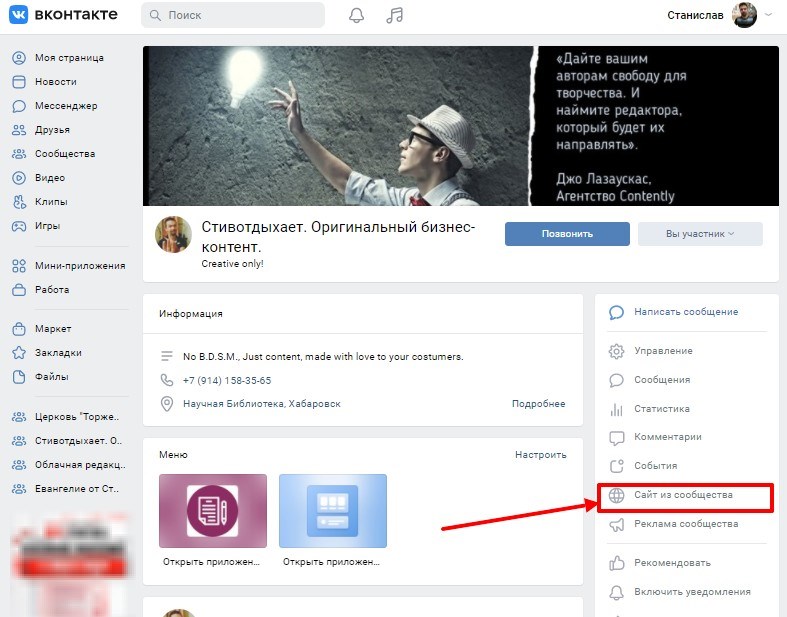The image size is (787, 617).
Task: Click the Позвонить button
Action: coord(567,234)
